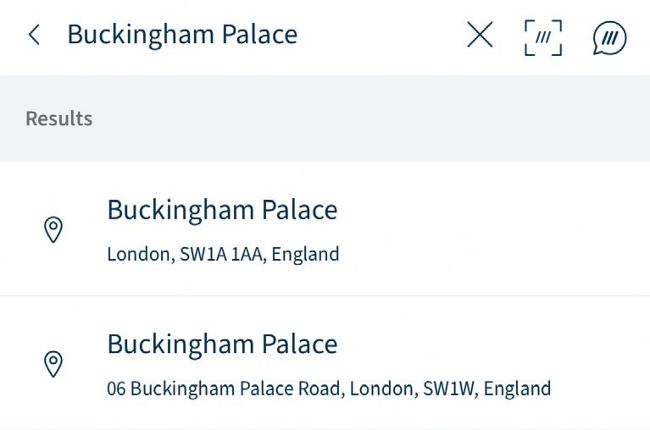Clear the search with the X icon

pos(480,36)
